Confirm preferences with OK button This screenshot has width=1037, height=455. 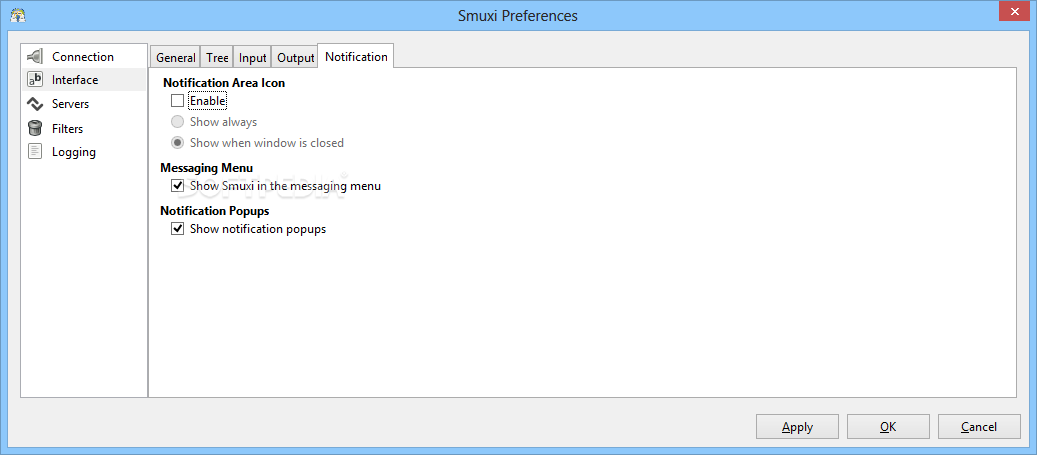pos(888,427)
